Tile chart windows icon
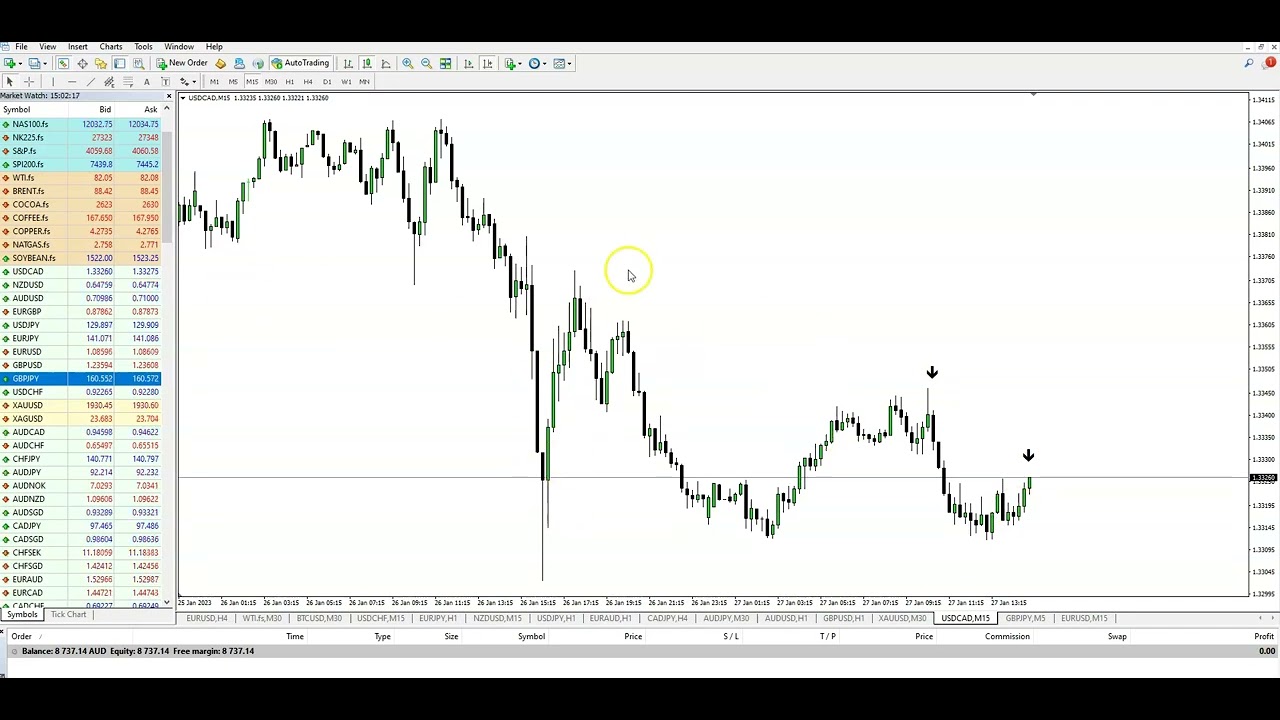The height and width of the screenshot is (720, 1280). [x=445, y=63]
